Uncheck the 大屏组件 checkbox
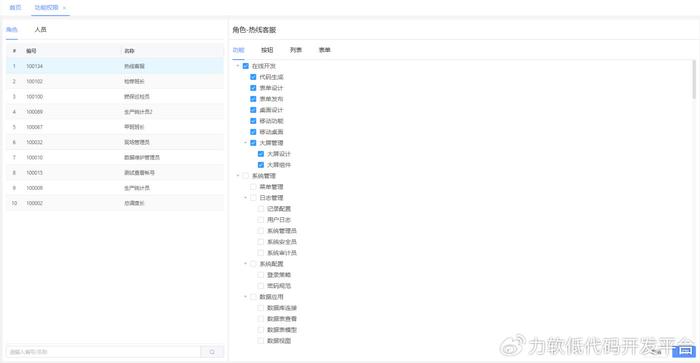 tap(261, 165)
